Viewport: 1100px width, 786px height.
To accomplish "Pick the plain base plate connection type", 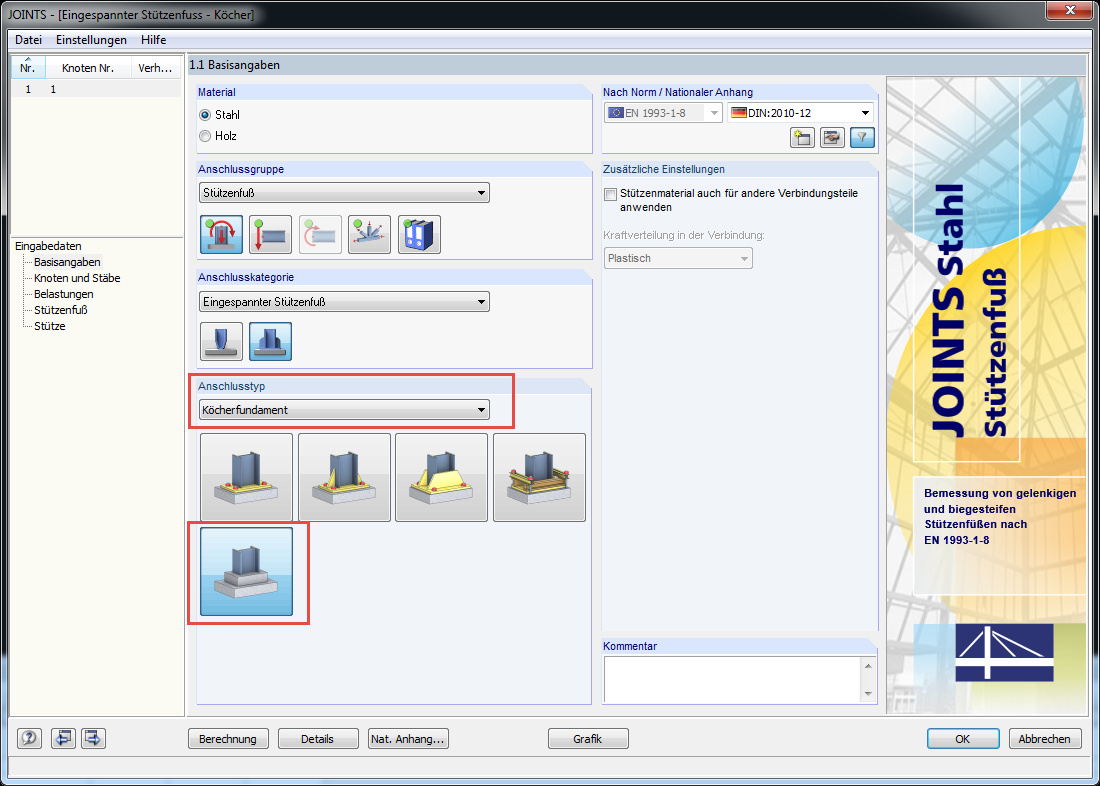I will click(x=246, y=477).
